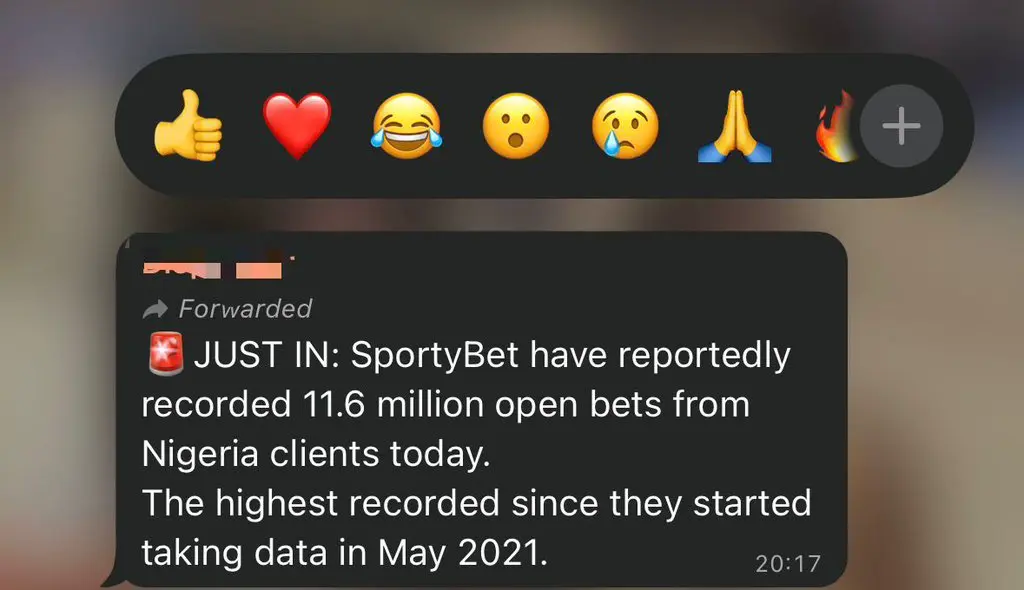The height and width of the screenshot is (590, 1024).
Task: Tap the 11.6 million open bets line
Action: 445,404
